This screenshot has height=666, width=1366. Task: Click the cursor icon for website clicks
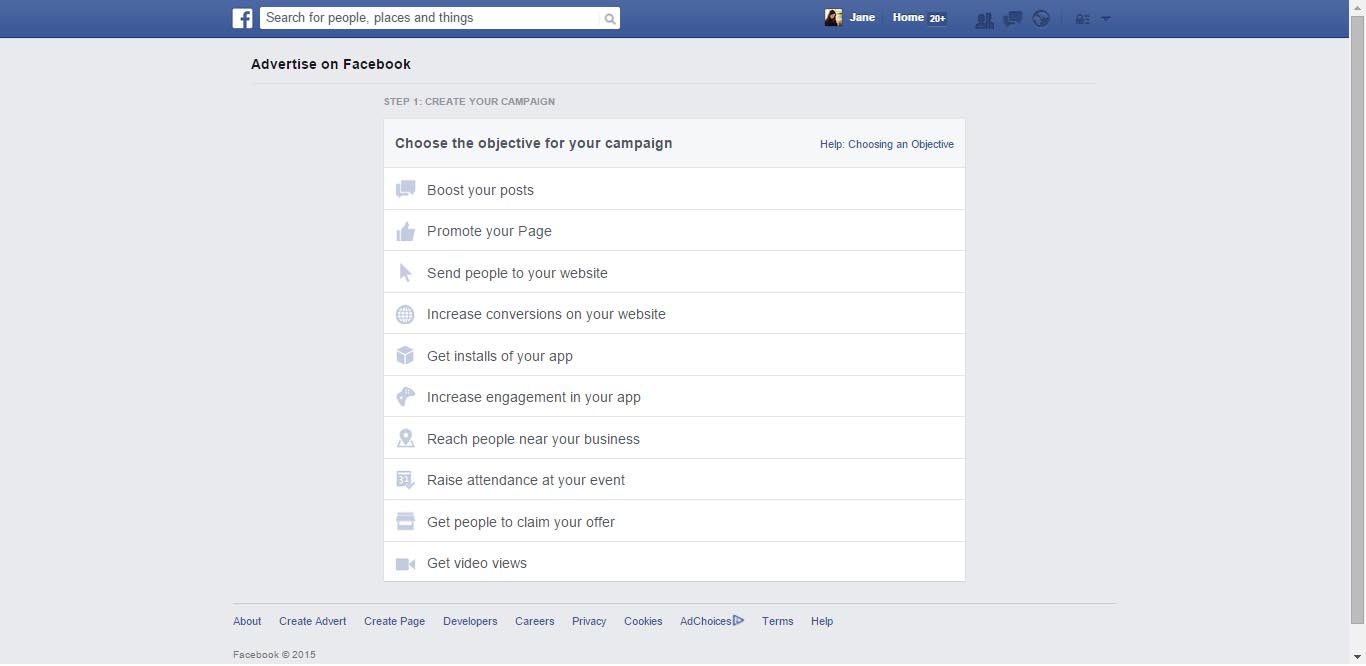(405, 273)
